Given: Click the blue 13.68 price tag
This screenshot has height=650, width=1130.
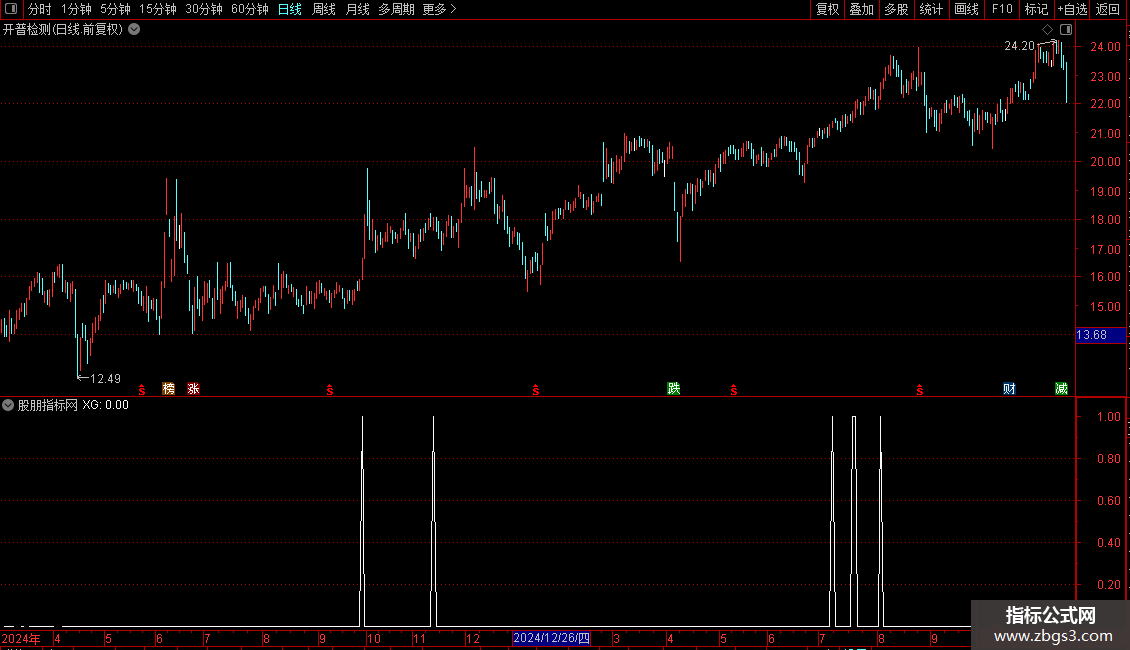Looking at the screenshot, I should [x=1100, y=335].
